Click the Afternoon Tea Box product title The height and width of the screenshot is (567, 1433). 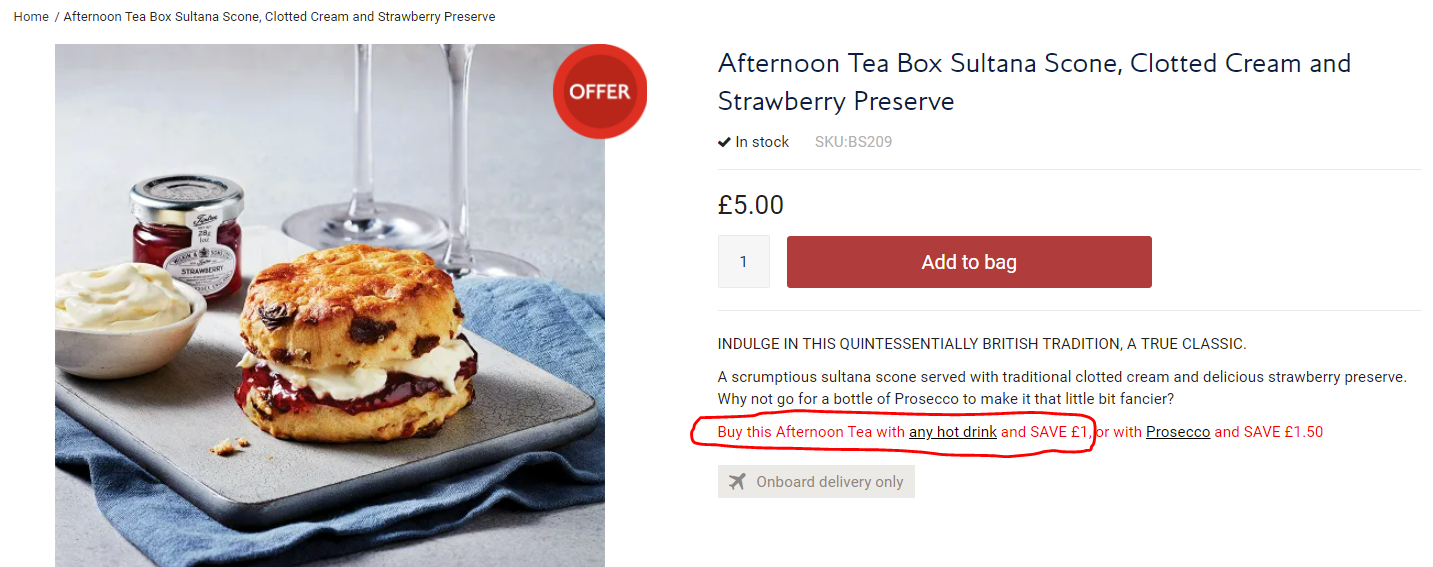click(1033, 82)
